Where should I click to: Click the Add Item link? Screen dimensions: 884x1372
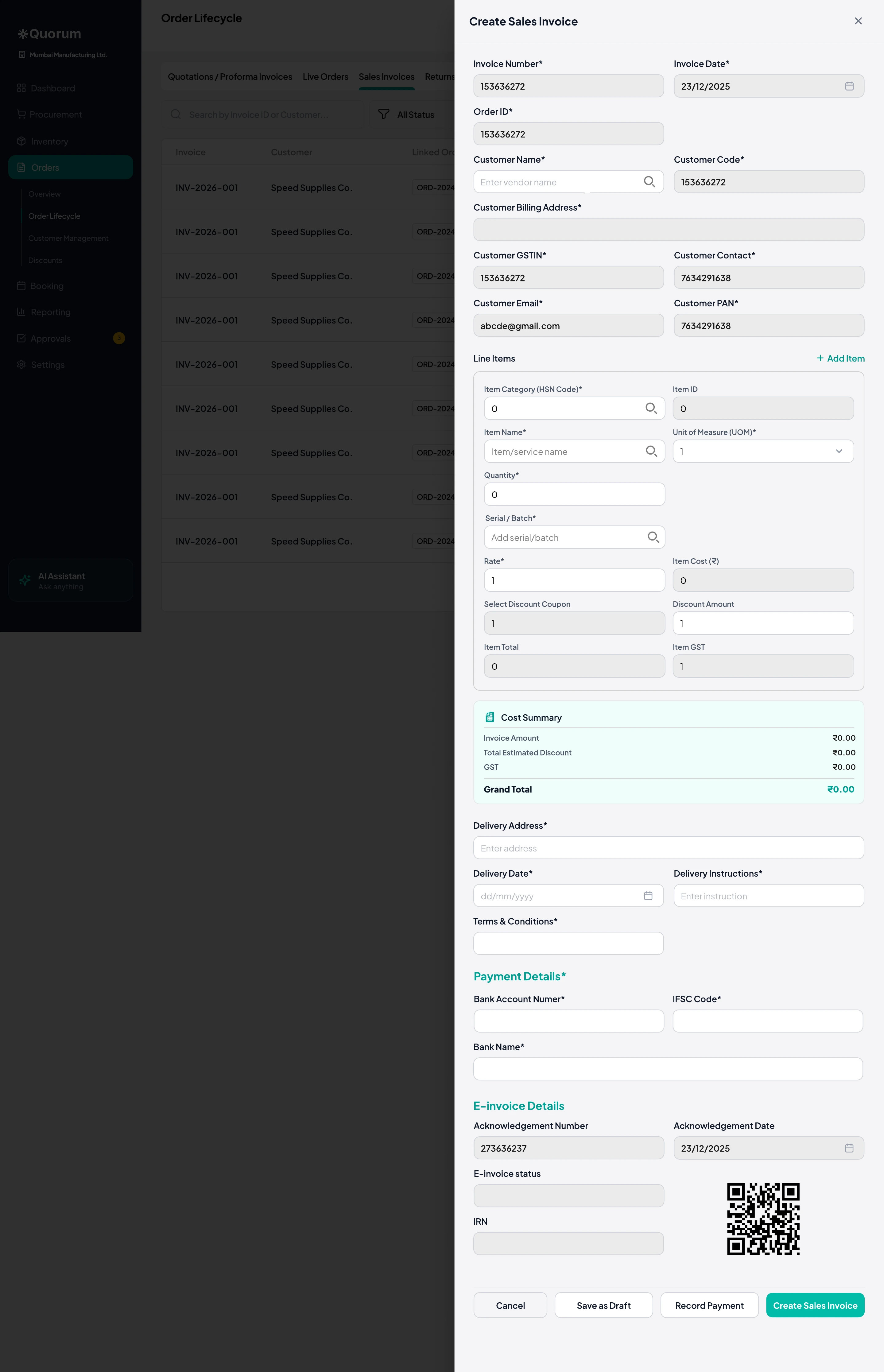point(840,358)
